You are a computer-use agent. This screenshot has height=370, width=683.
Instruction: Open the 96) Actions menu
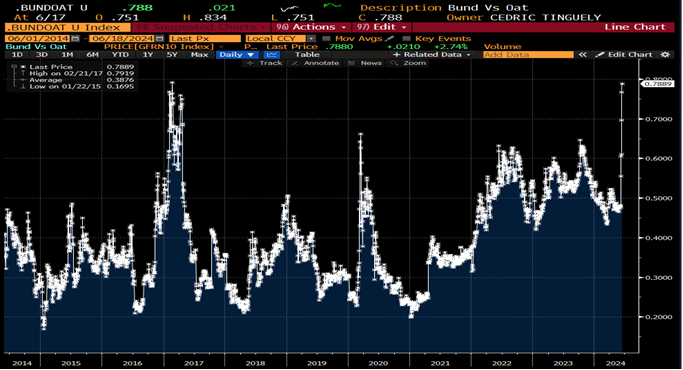pos(311,27)
